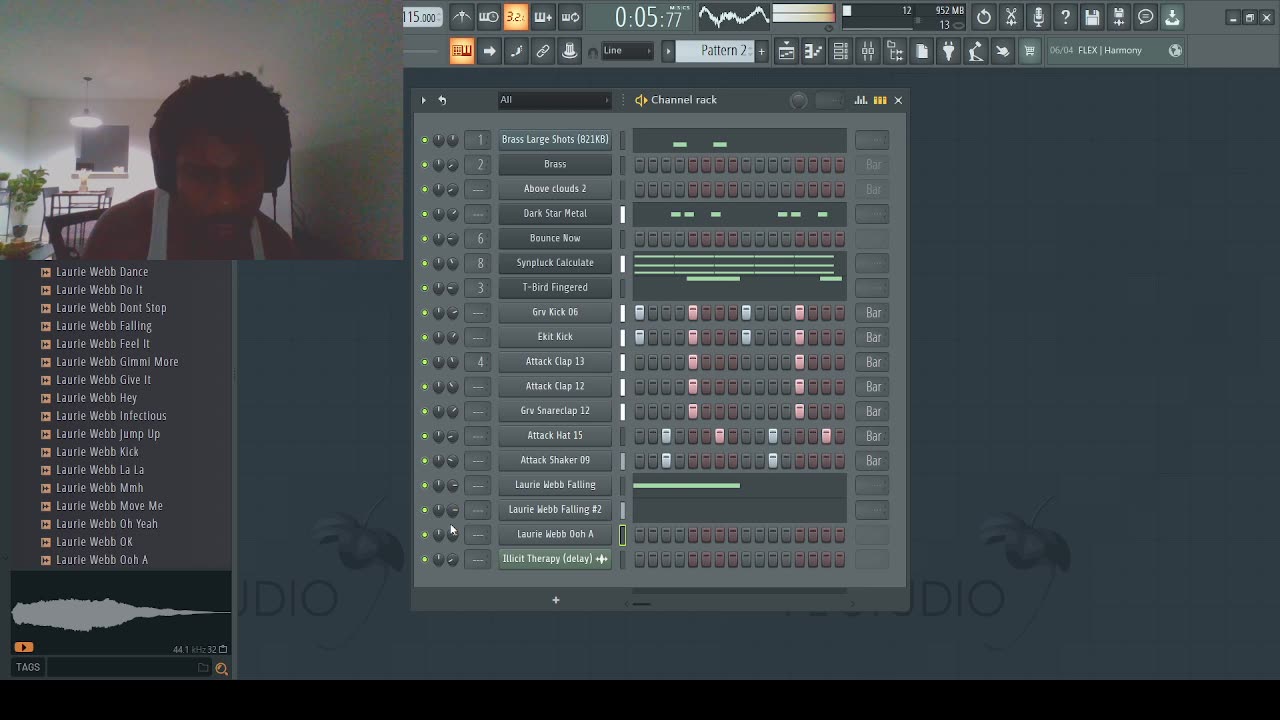1280x720 pixels.
Task: Select Laurie Webb Gimmi More in browser
Action: 117,362
